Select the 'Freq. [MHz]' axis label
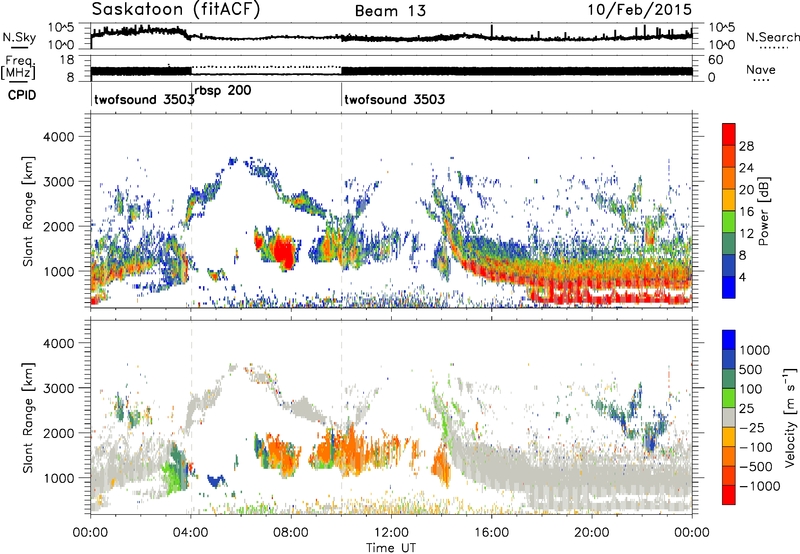The width and height of the screenshot is (800, 554). pos(19,68)
